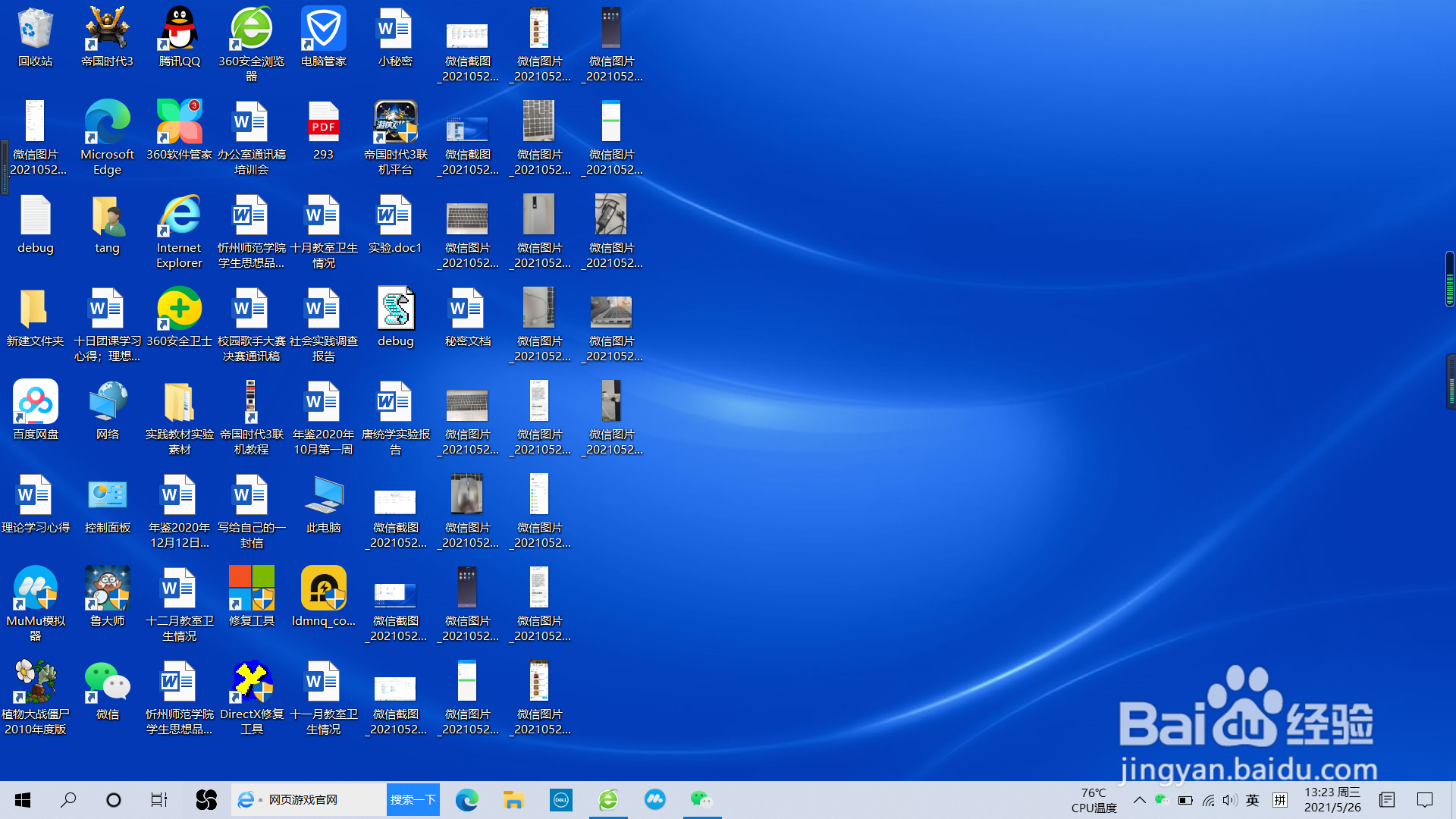Select the 理论学习心得 Word document
The height and width of the screenshot is (819, 1456).
point(35,504)
